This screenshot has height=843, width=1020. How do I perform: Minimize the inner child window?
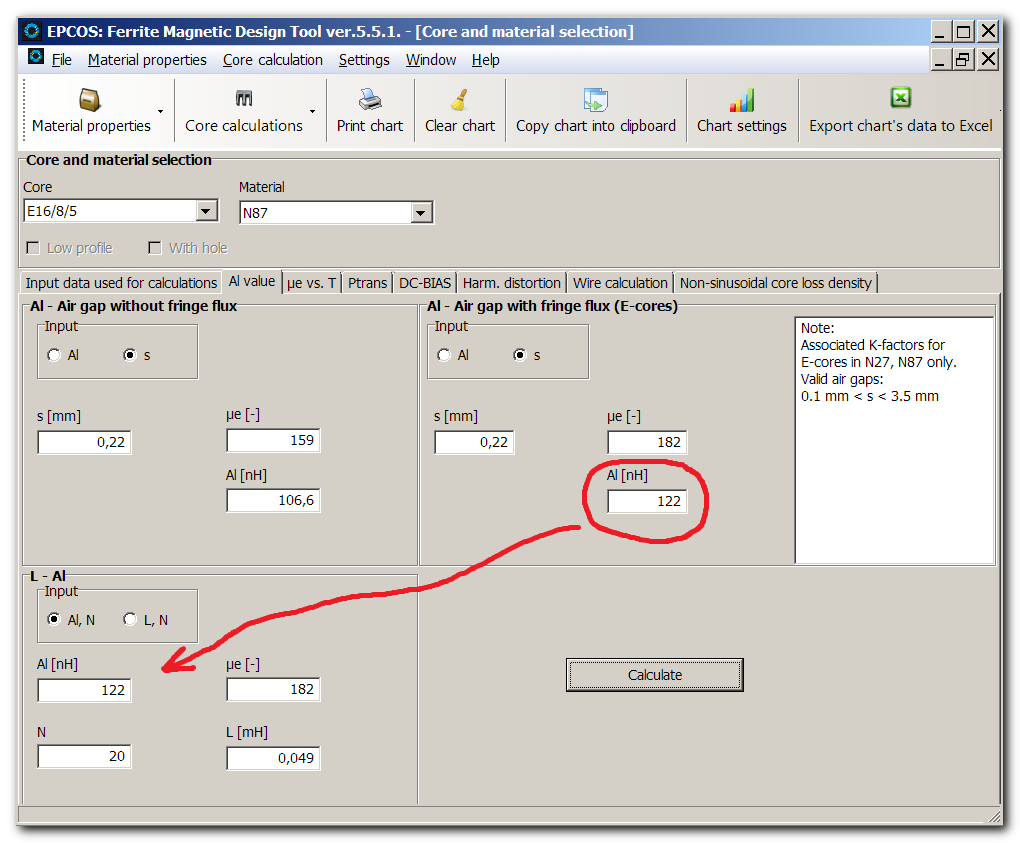coord(939,59)
